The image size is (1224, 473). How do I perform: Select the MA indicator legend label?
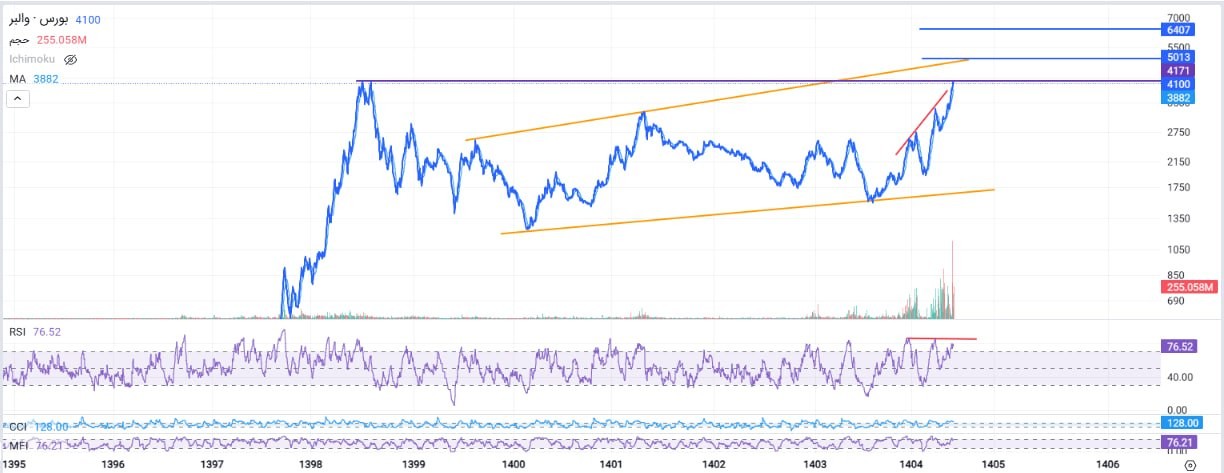pos(17,78)
